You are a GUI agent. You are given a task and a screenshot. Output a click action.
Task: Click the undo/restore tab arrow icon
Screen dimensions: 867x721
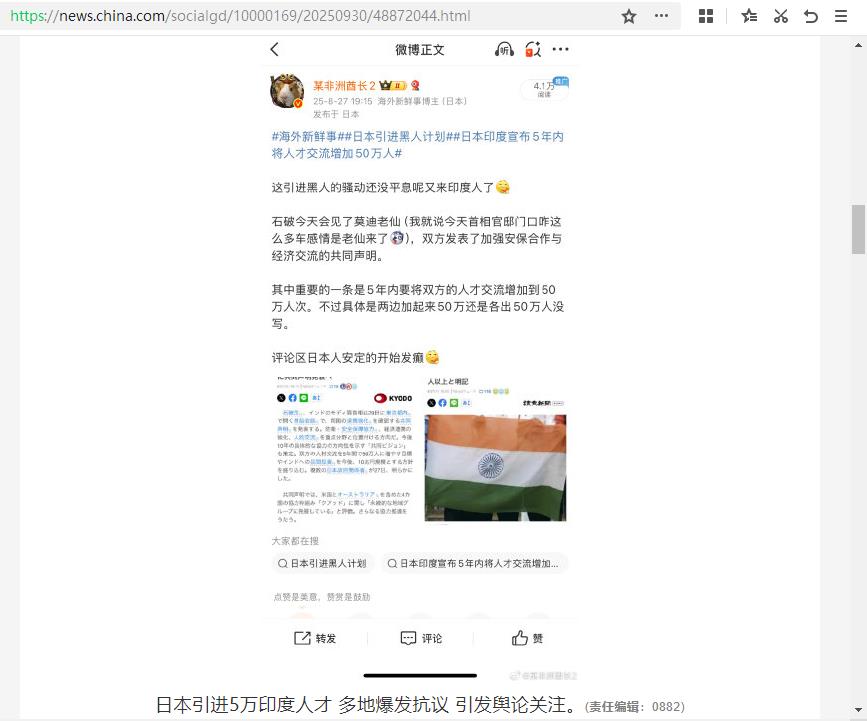[811, 17]
